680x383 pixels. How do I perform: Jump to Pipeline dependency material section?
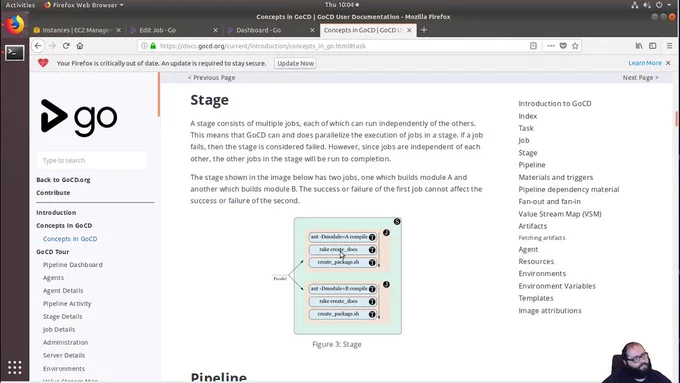tap(569, 190)
